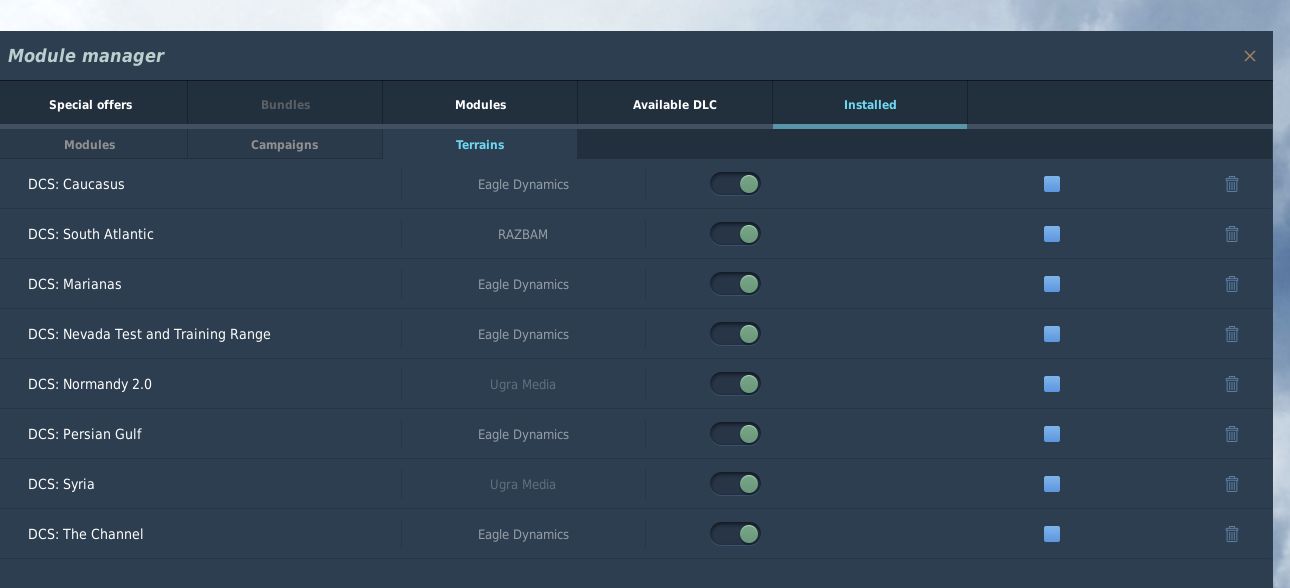Click trash icon for Nevada Test and Training Range
1290x588 pixels.
pos(1232,334)
